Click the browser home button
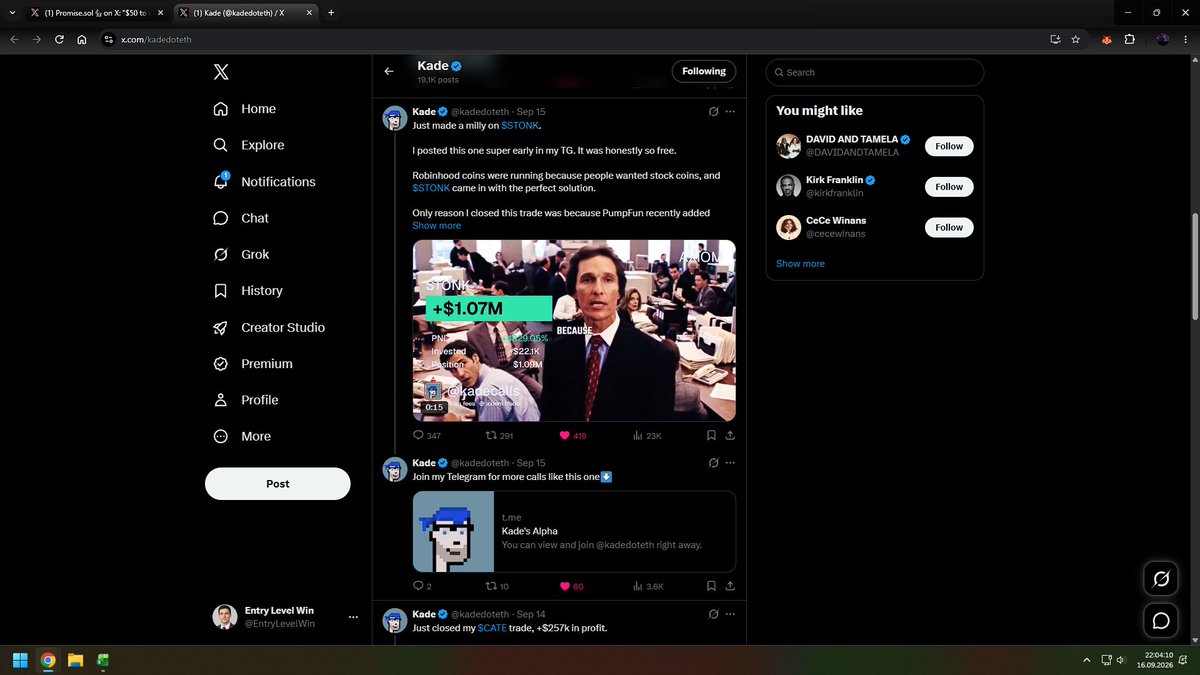Image resolution: width=1200 pixels, height=675 pixels. (81, 39)
